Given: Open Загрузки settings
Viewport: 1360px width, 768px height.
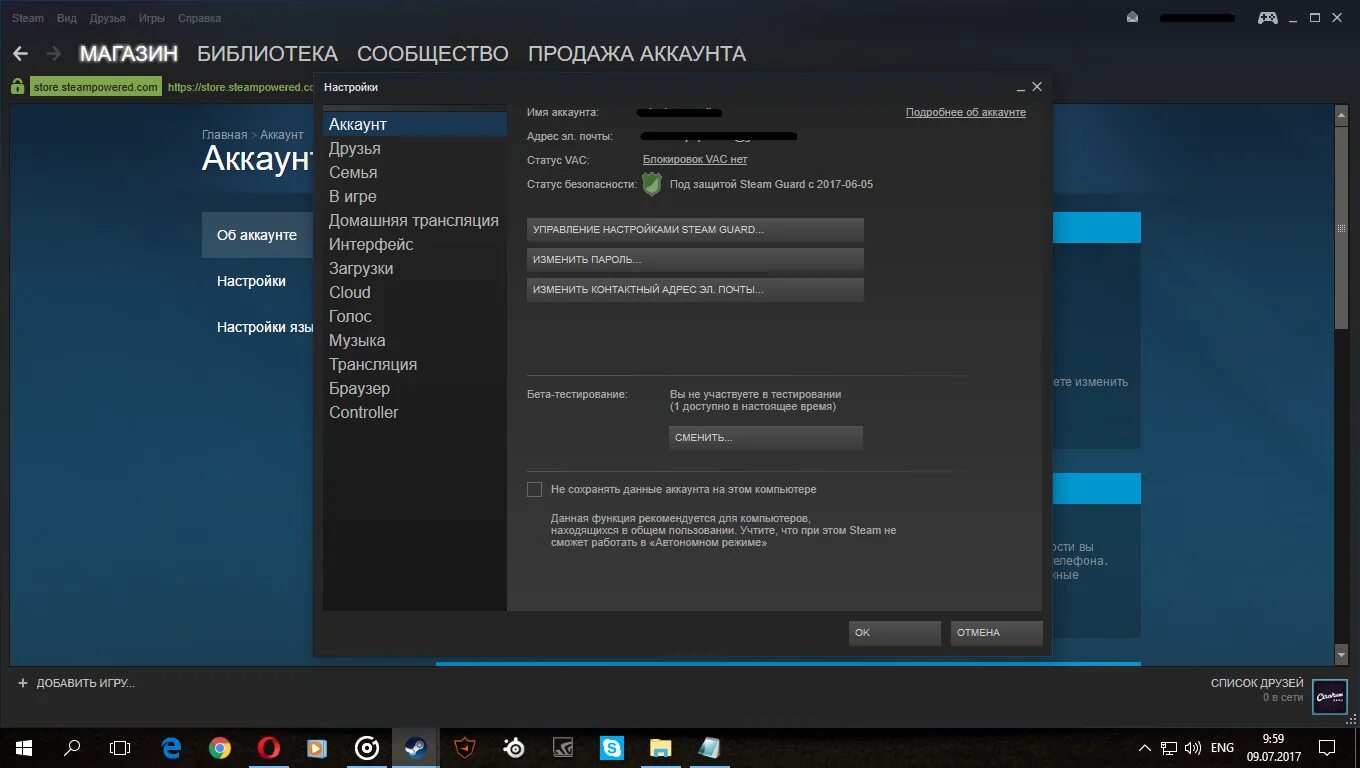Looking at the screenshot, I should [415, 268].
